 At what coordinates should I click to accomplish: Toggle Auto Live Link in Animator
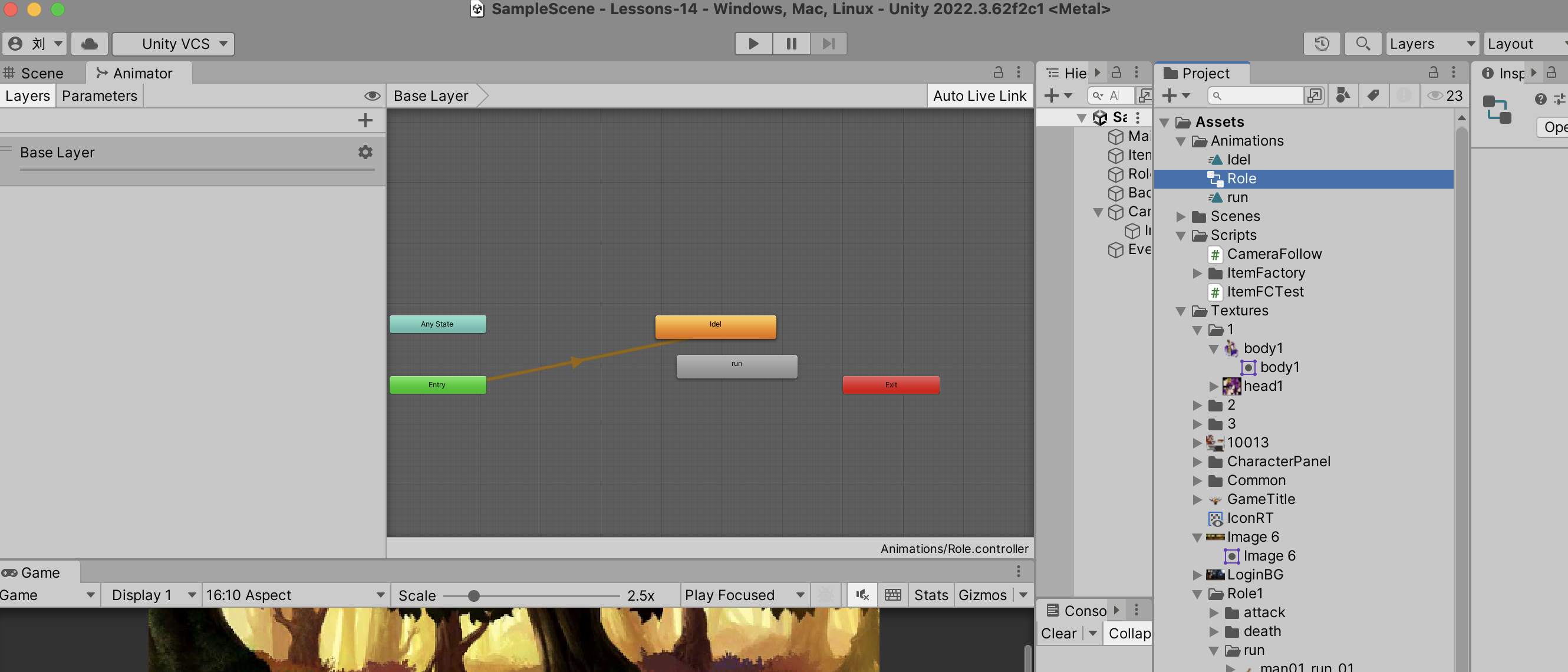tap(979, 96)
